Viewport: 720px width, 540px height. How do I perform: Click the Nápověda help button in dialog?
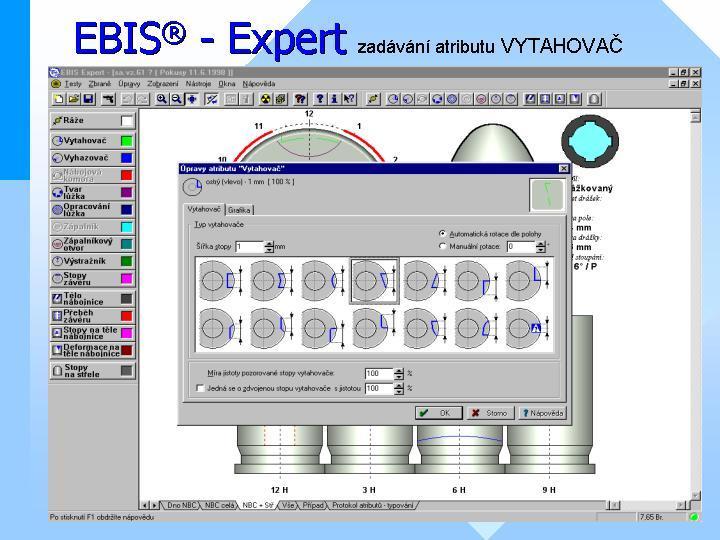click(x=542, y=413)
